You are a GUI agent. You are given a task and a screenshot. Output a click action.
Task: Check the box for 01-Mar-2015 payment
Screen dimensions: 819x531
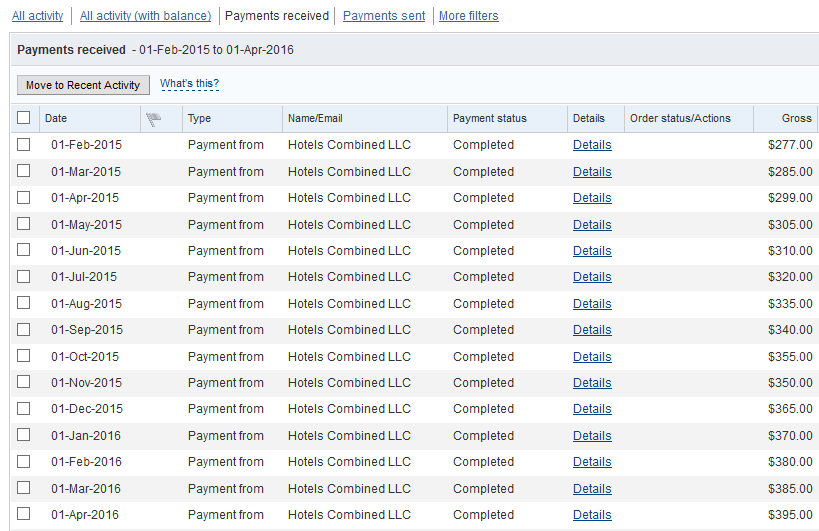(24, 171)
